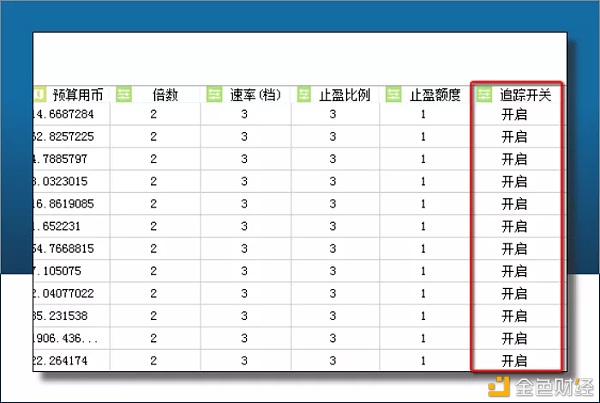Toggle 开启 in the 52.8257225 row
Image resolution: width=600 pixels, height=403 pixels.
point(514,137)
